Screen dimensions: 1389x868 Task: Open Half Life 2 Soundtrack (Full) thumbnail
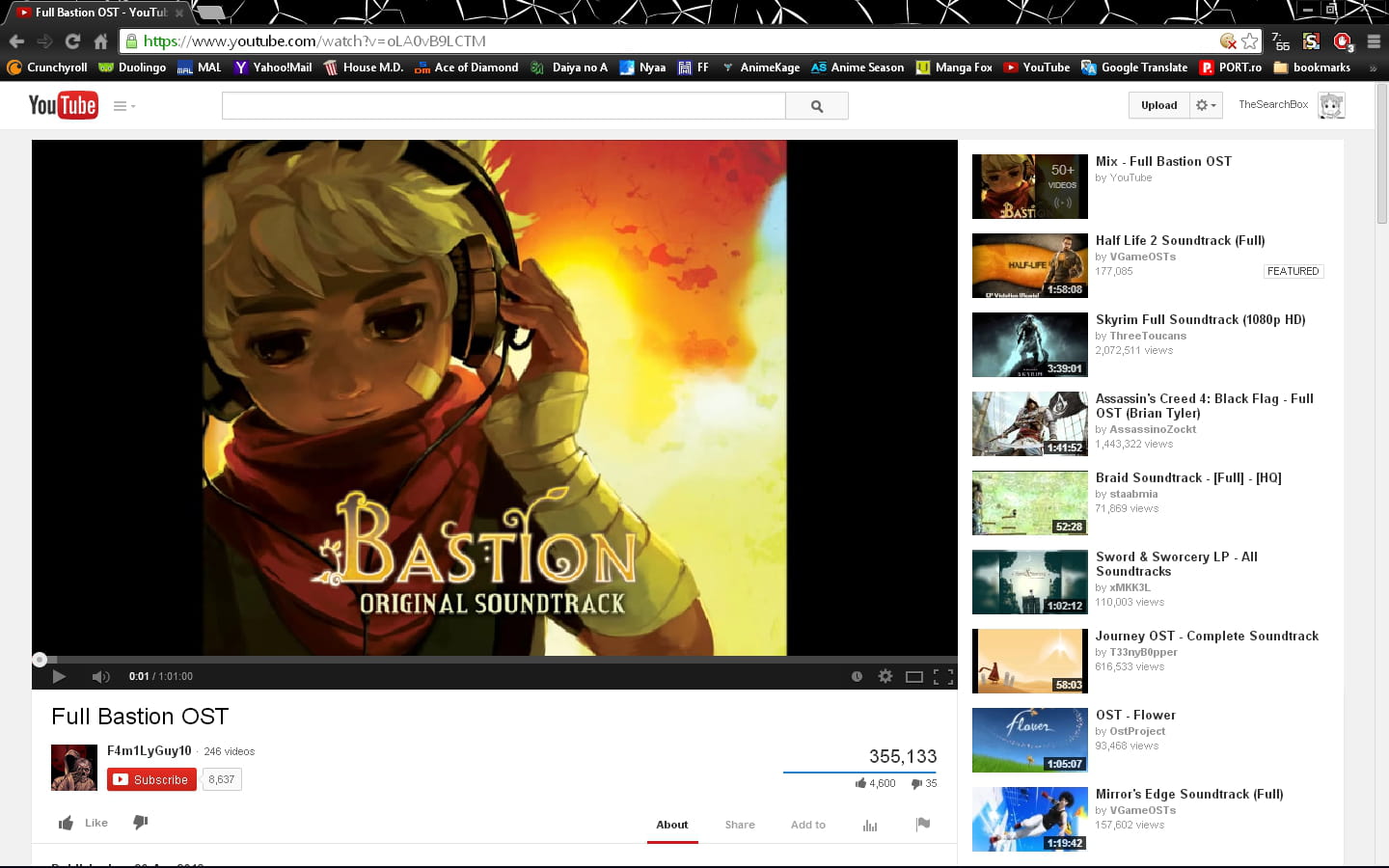[1030, 265]
